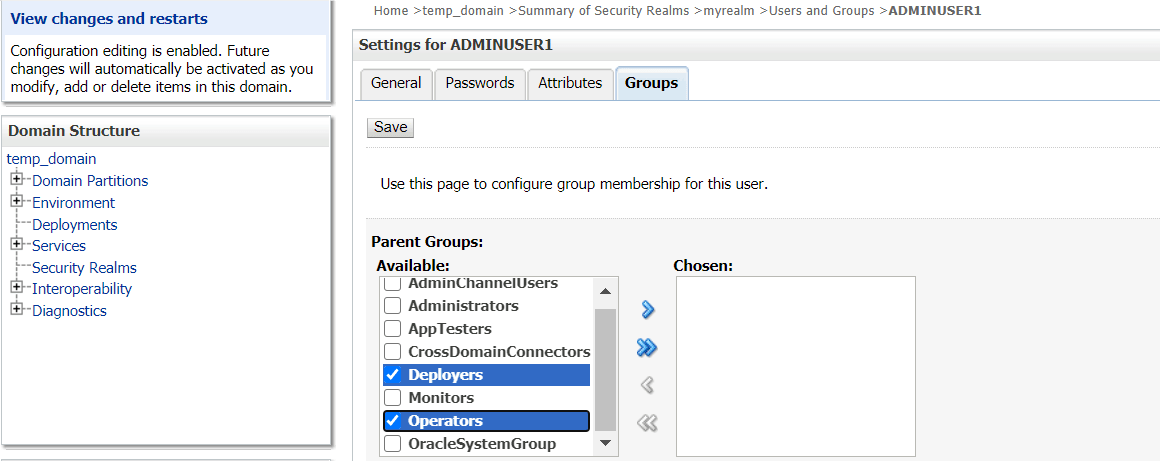
Task: Expand the Diagnostics tree node
Action: (16, 309)
